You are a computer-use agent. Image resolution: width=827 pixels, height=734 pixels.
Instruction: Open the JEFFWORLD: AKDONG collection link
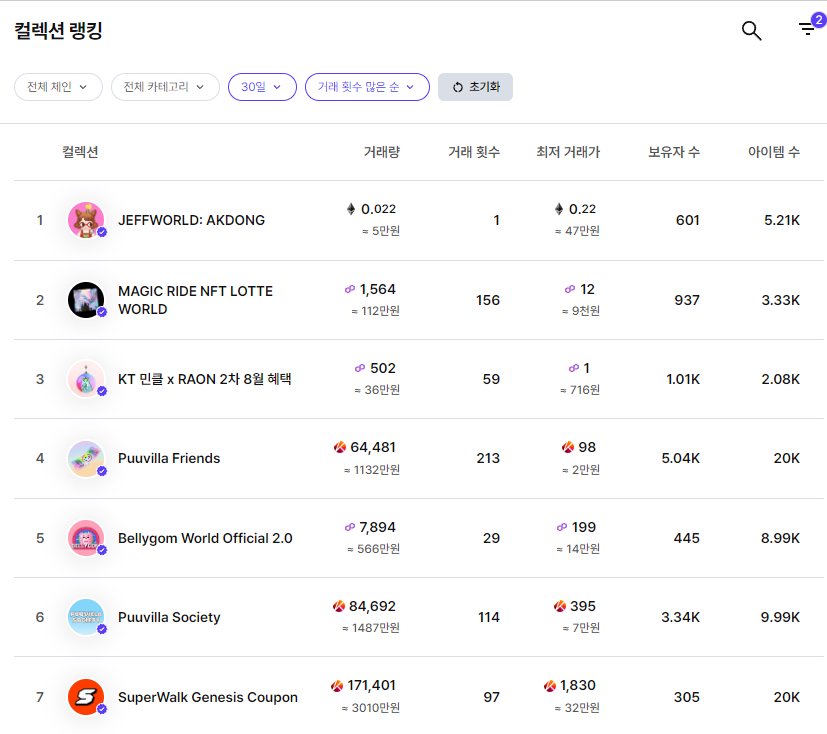[x=191, y=220]
